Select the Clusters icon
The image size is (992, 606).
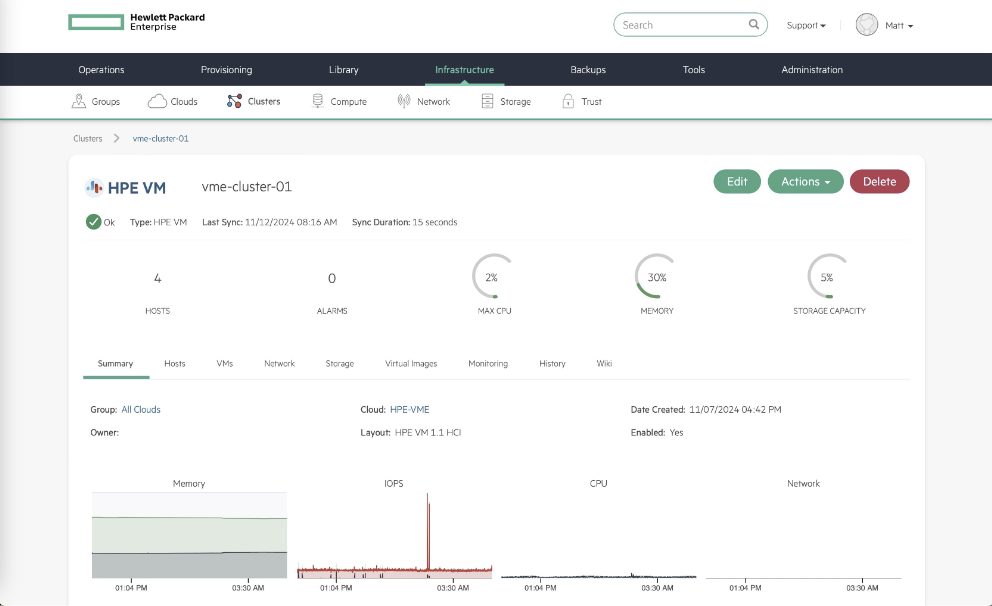click(x=235, y=101)
